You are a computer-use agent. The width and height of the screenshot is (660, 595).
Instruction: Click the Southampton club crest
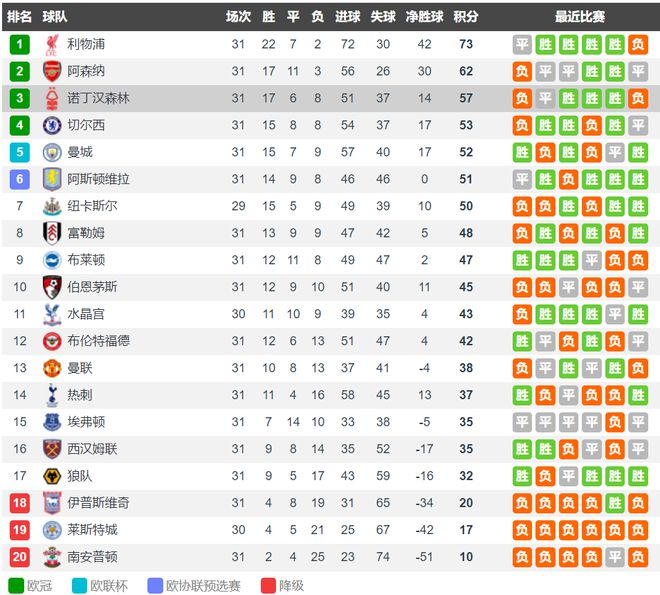tap(52, 557)
